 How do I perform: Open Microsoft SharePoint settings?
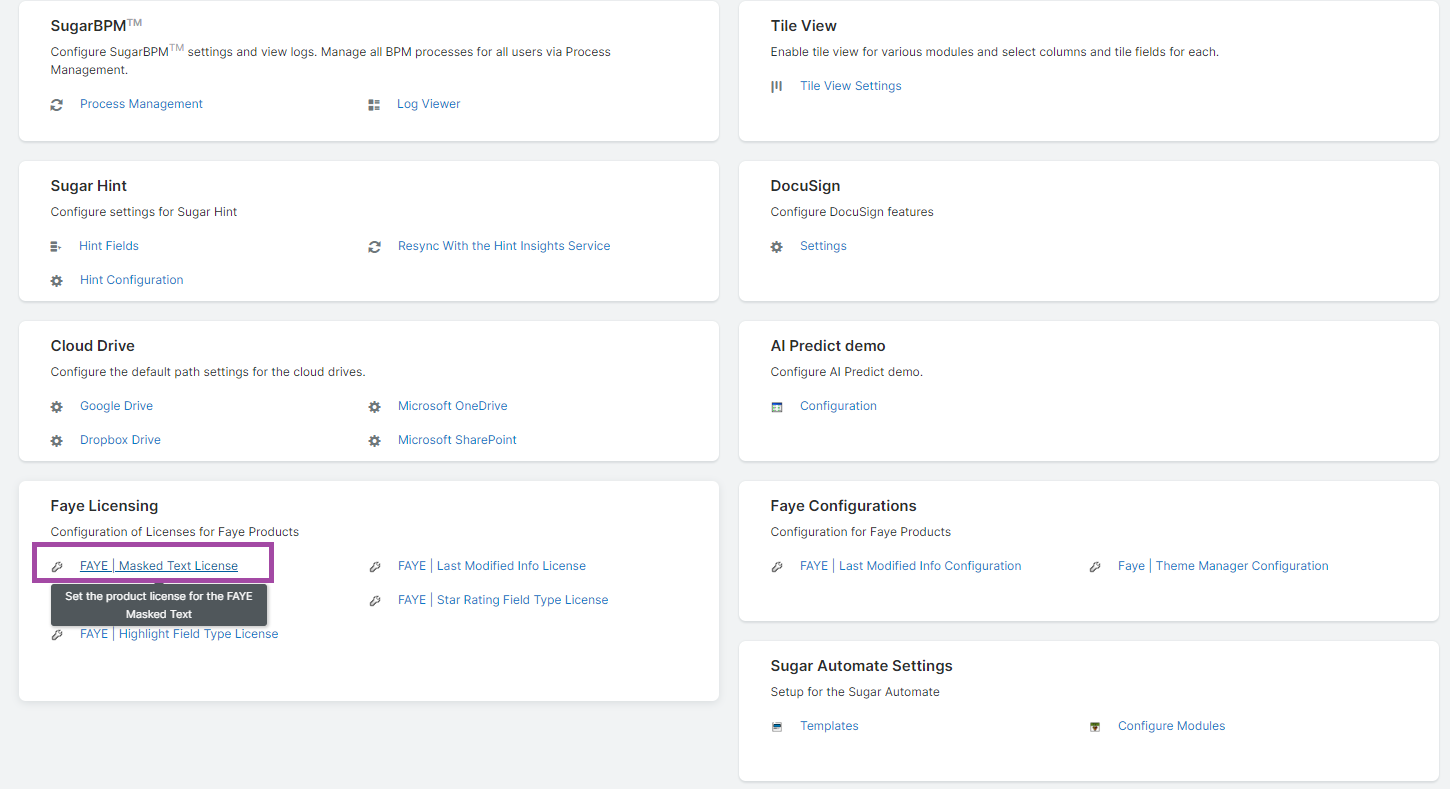point(457,440)
